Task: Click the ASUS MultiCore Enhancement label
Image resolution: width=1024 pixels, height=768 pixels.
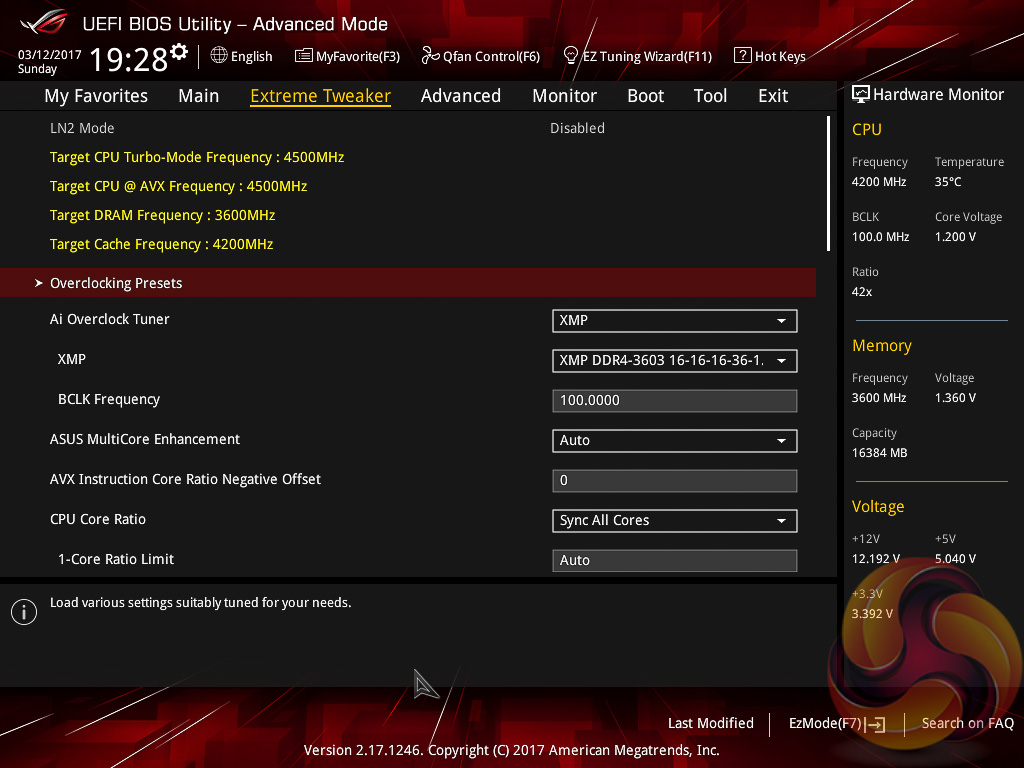Action: 145,440
